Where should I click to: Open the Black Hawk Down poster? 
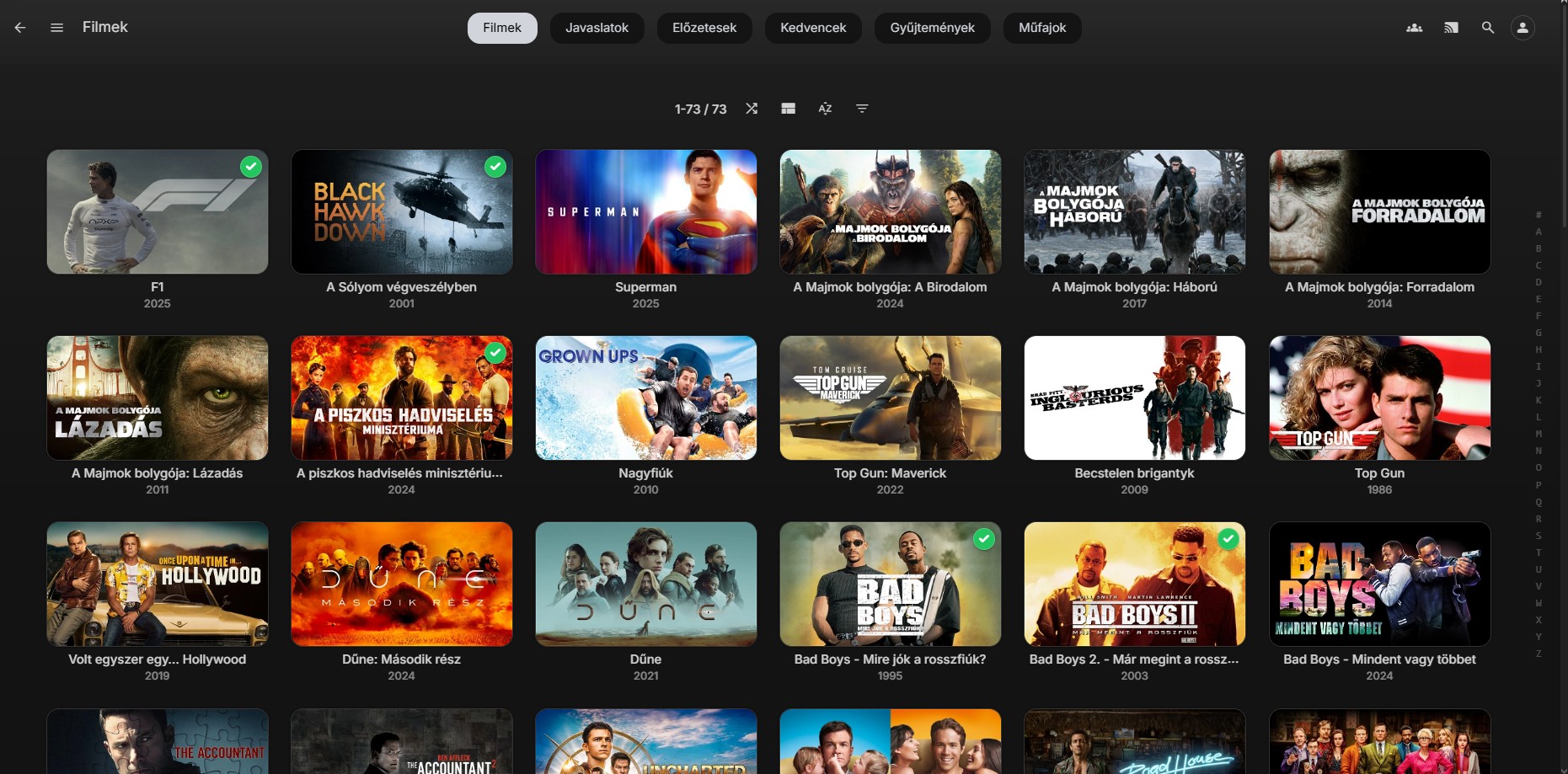click(402, 212)
